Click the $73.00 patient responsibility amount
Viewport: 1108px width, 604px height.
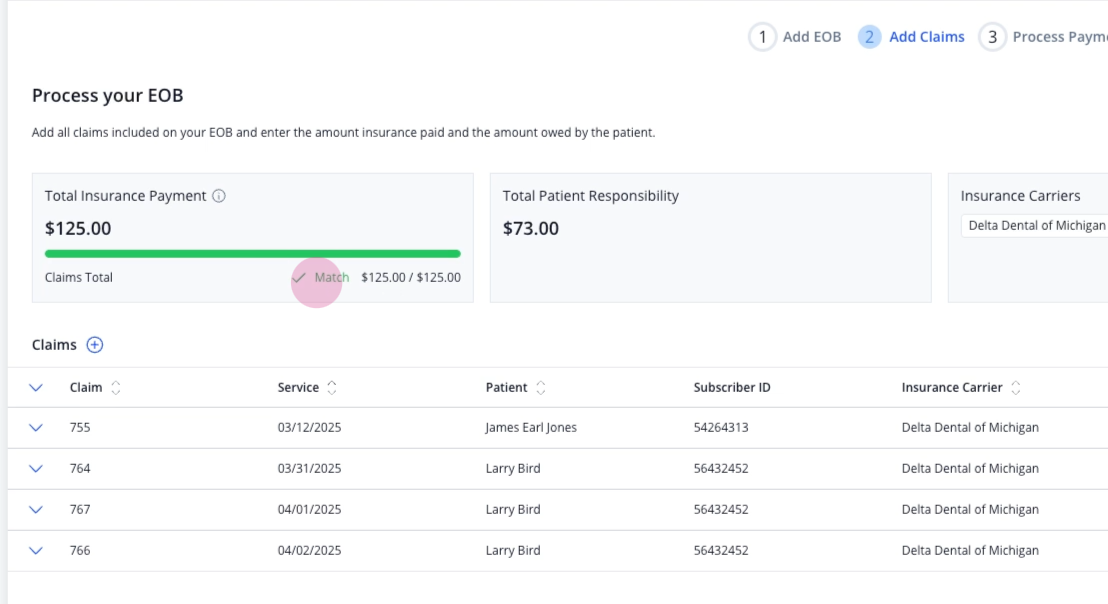(531, 229)
